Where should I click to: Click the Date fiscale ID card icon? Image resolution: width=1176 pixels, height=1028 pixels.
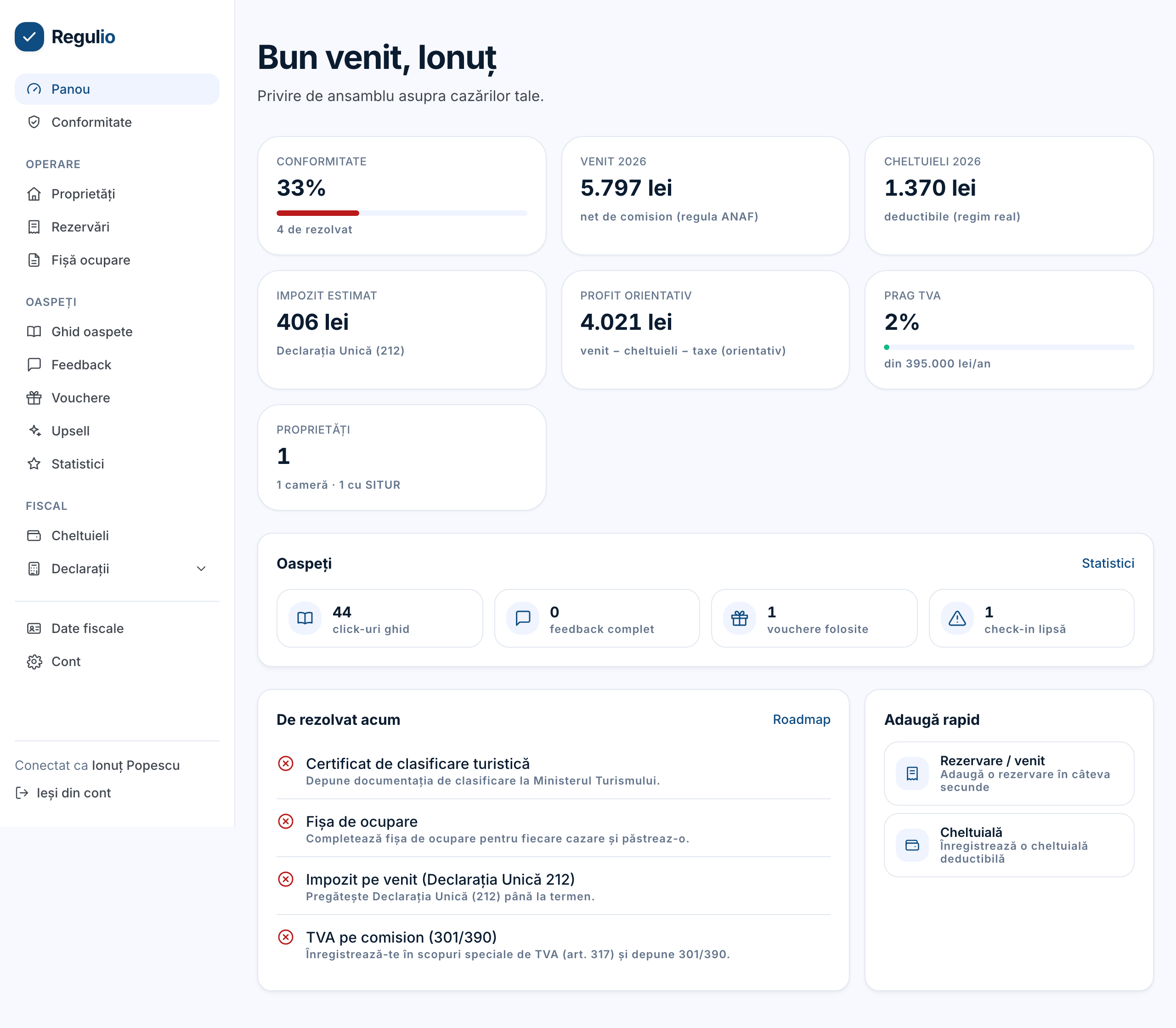[34, 628]
